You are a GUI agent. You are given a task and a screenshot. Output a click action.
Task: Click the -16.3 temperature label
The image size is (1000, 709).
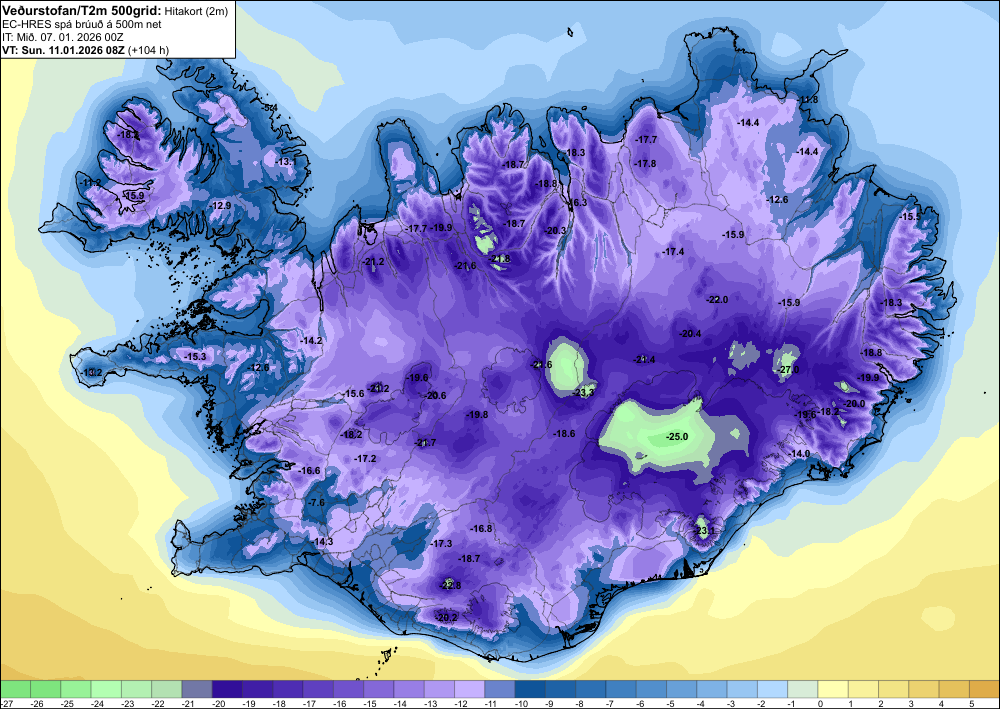576,203
